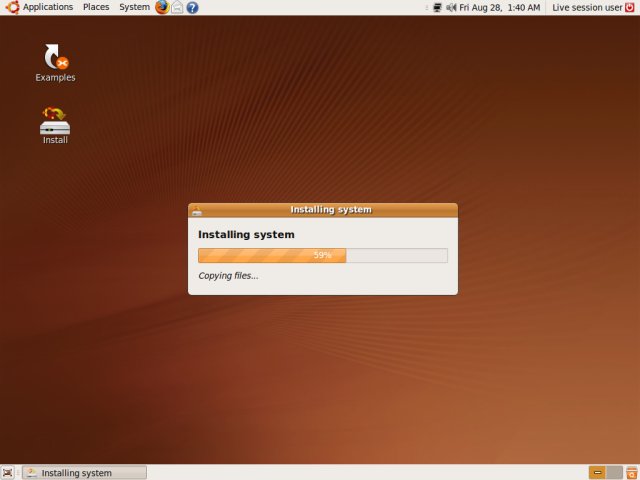
Task: Switch to the first workspace
Action: pos(597,473)
